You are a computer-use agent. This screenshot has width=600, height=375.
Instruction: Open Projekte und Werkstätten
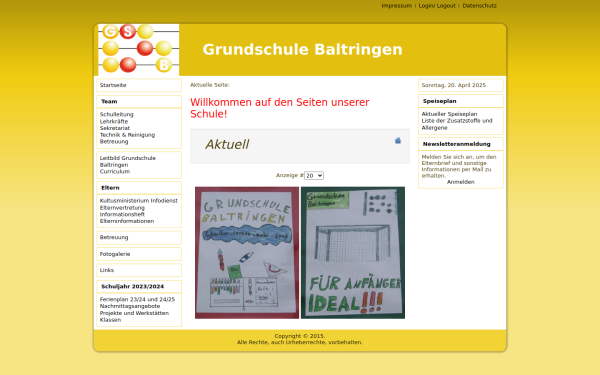coord(134,313)
